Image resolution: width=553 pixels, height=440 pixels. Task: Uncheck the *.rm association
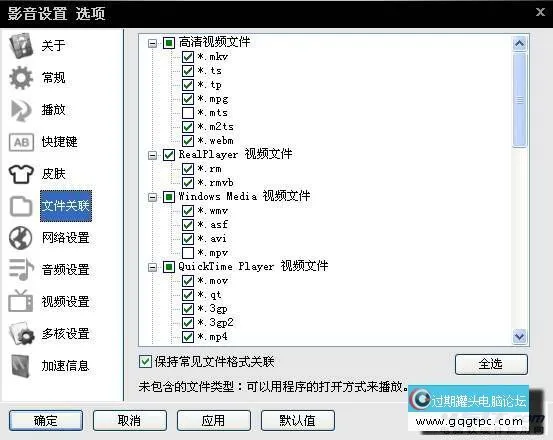pos(188,169)
